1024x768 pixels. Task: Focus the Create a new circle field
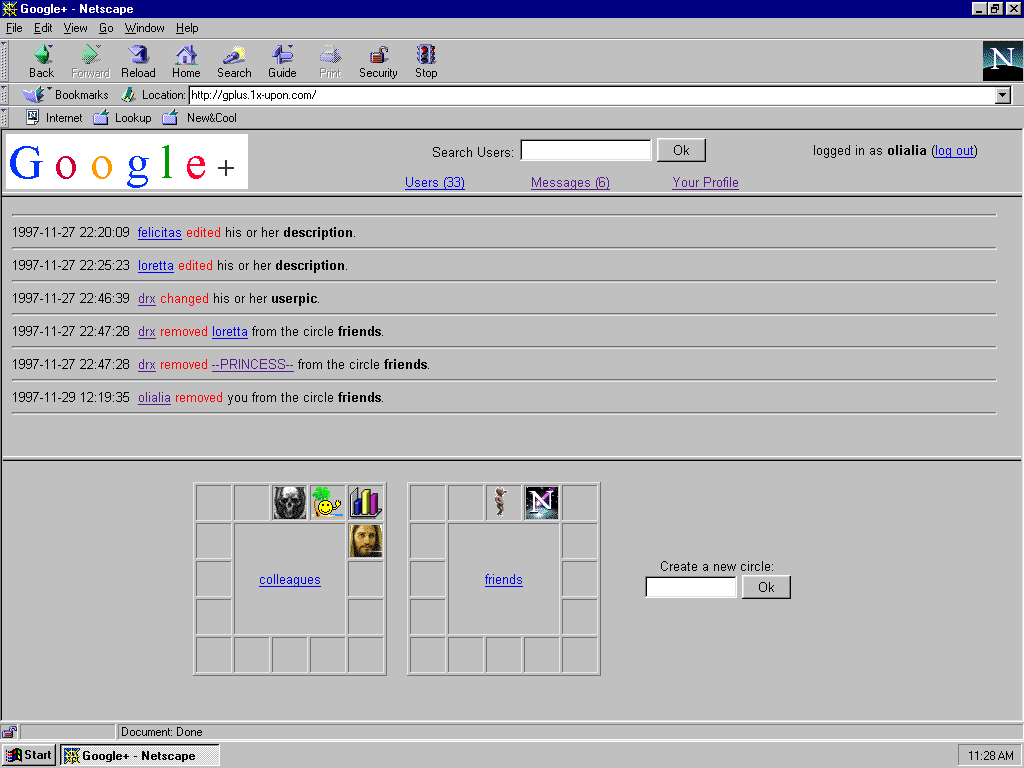click(x=691, y=587)
